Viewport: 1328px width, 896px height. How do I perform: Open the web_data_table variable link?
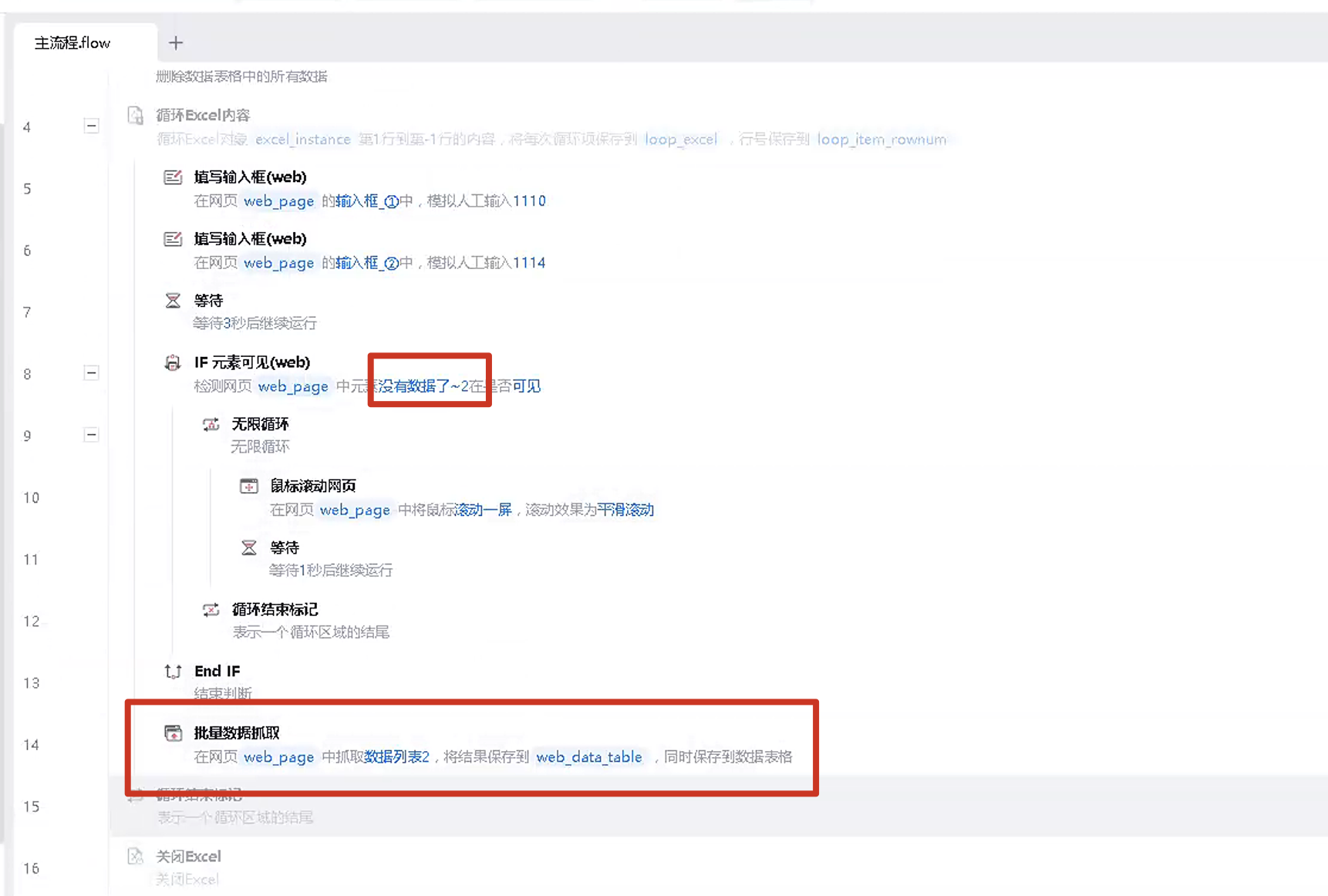tap(589, 757)
